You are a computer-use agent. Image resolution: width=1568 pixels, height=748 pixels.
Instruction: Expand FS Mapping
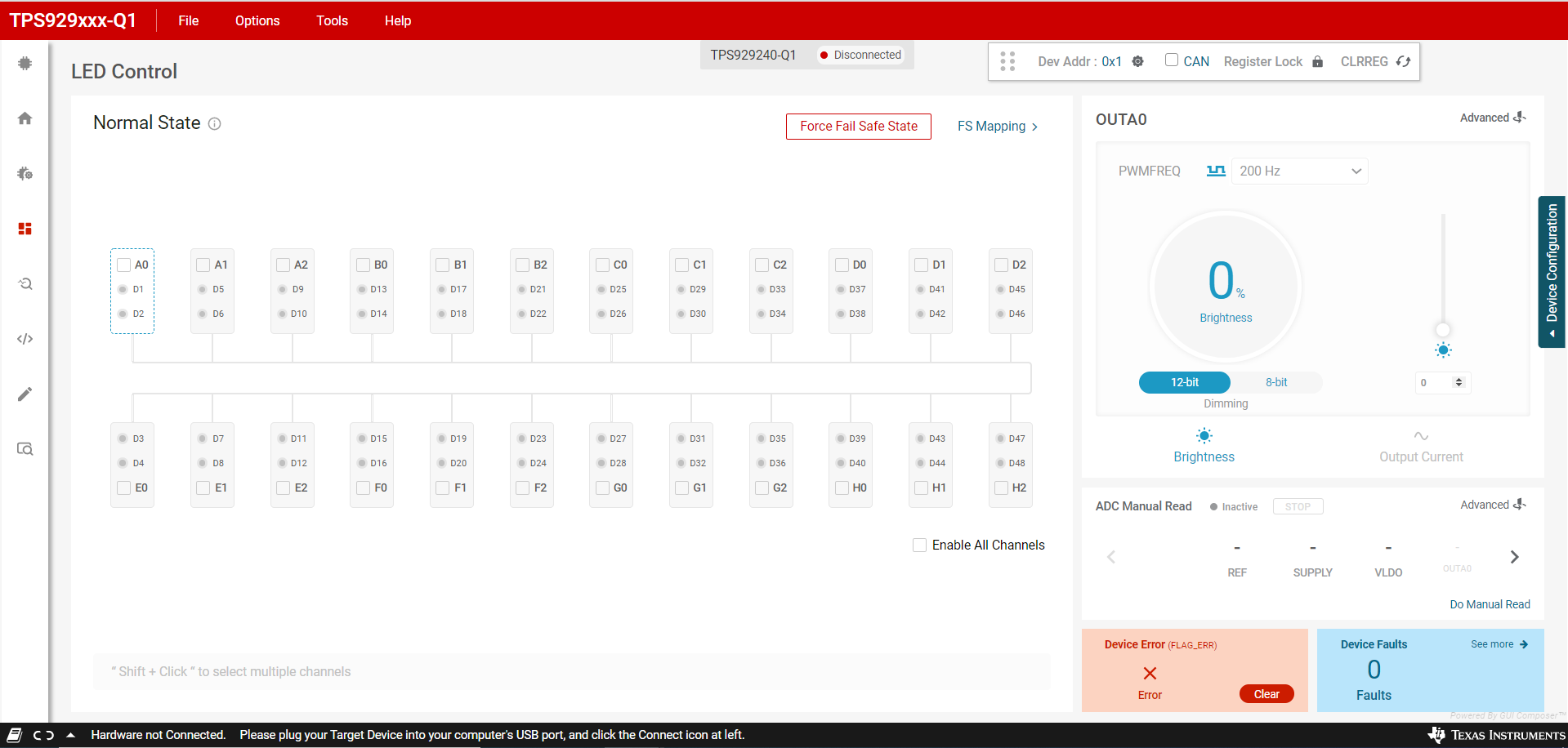pyautogui.click(x=997, y=126)
